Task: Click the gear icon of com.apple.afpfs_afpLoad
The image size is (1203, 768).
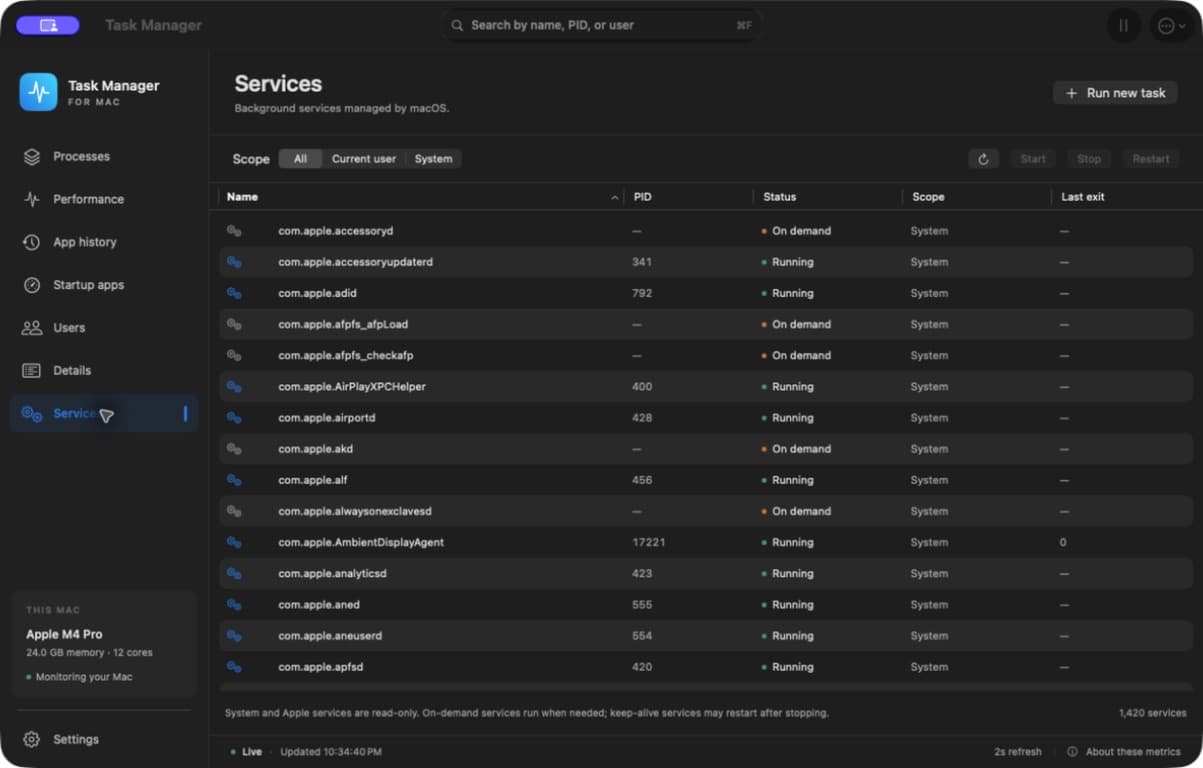Action: [234, 324]
